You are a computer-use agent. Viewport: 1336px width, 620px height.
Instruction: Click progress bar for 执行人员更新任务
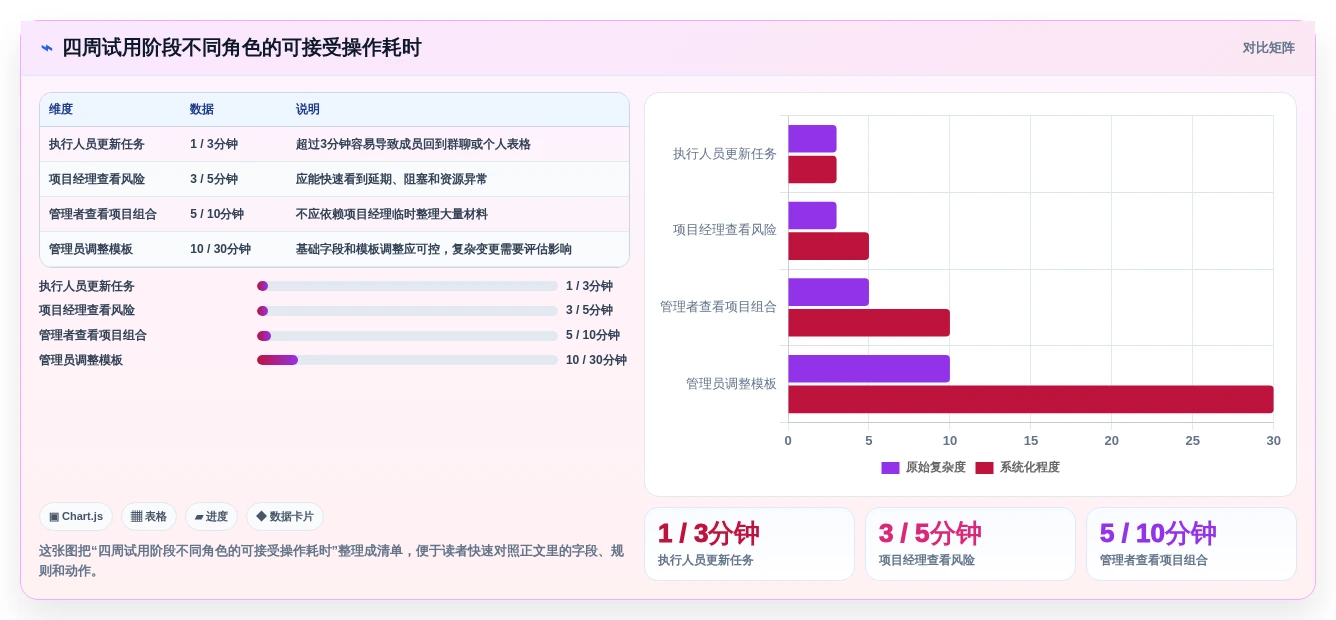coord(407,286)
